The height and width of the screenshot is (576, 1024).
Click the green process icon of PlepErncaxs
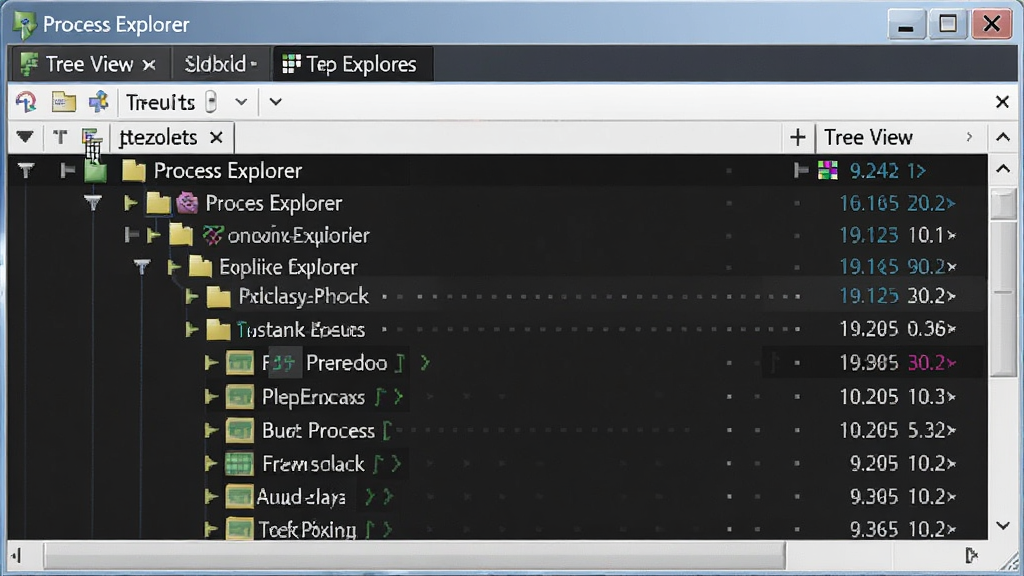point(240,396)
